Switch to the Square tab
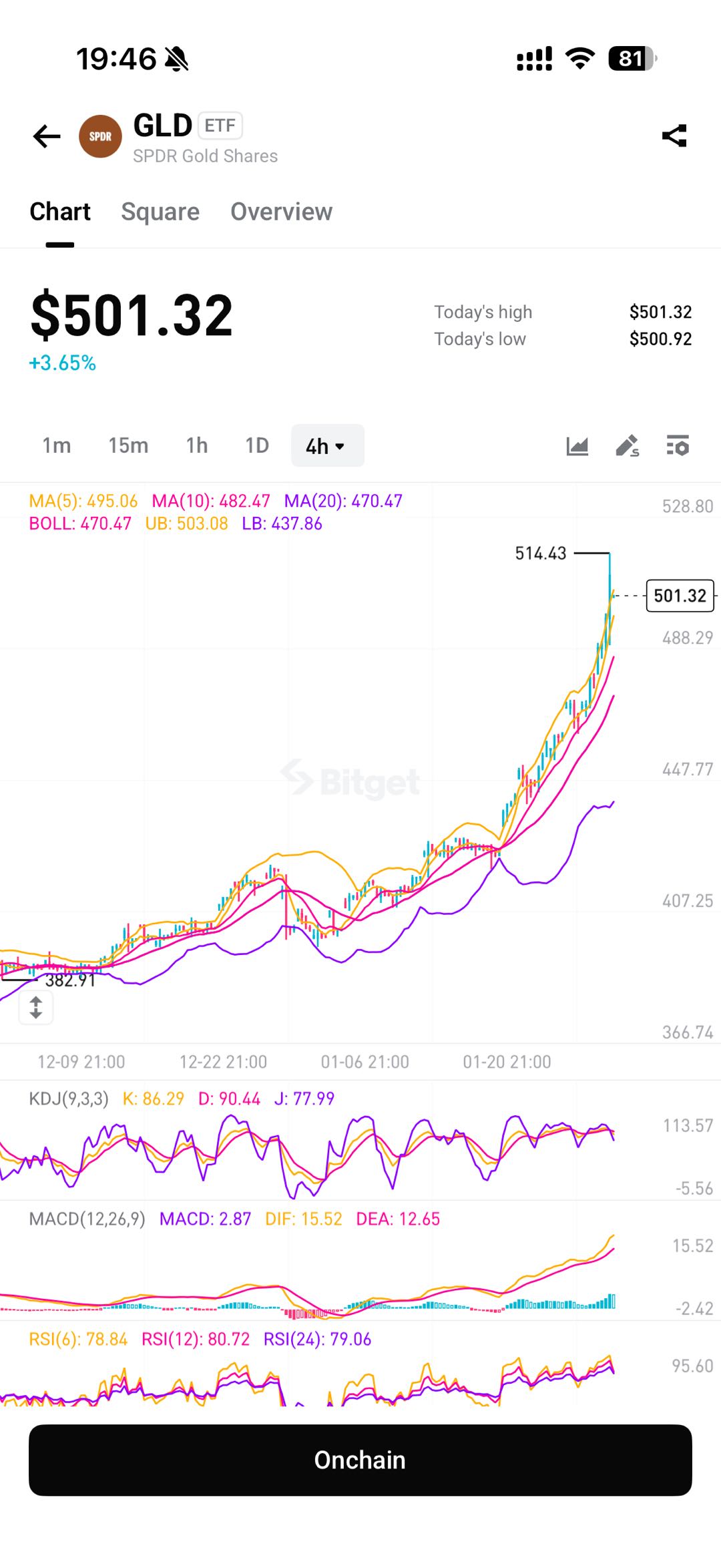The image size is (721, 1568). [160, 211]
